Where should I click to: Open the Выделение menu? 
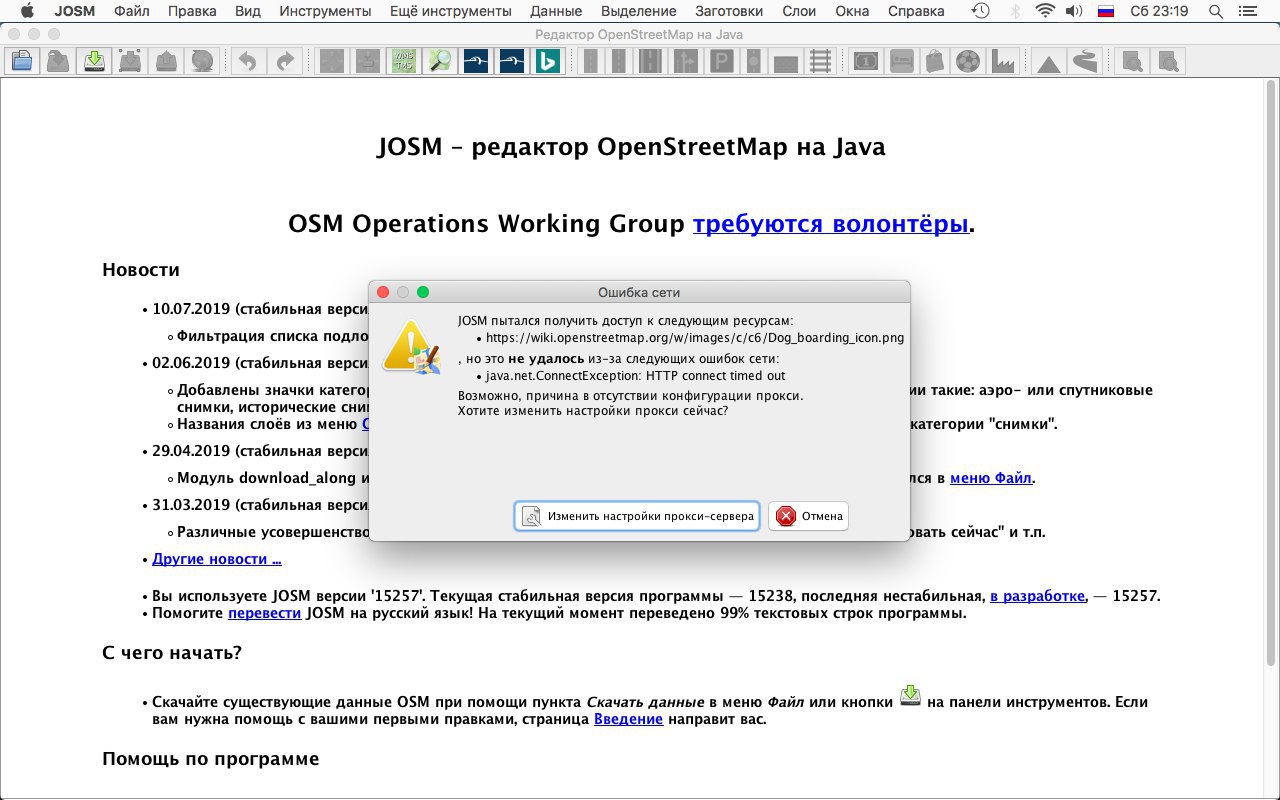639,11
